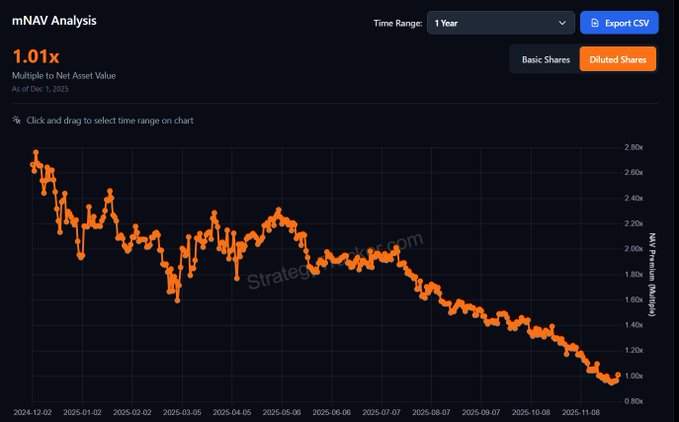Select the Diluted Shares toggle

click(x=617, y=60)
